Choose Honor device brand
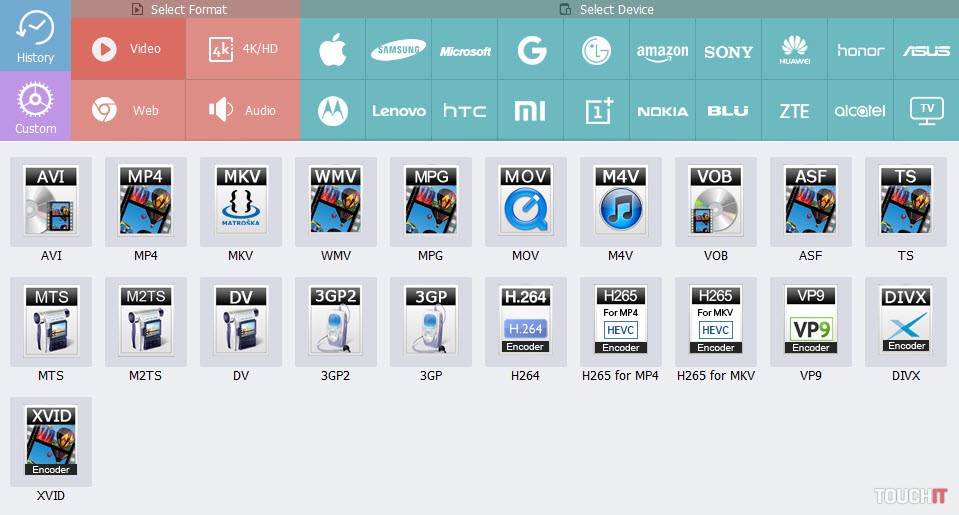 coord(861,49)
